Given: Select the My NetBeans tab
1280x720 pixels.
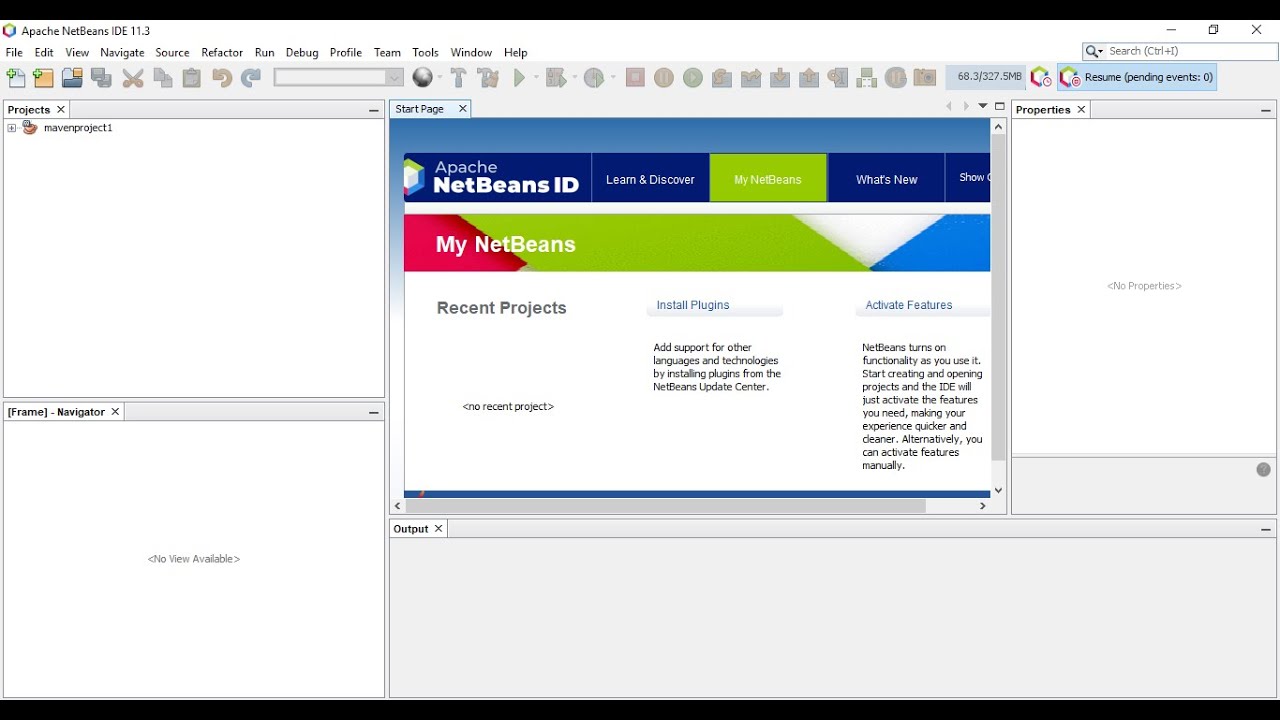Looking at the screenshot, I should tap(768, 180).
